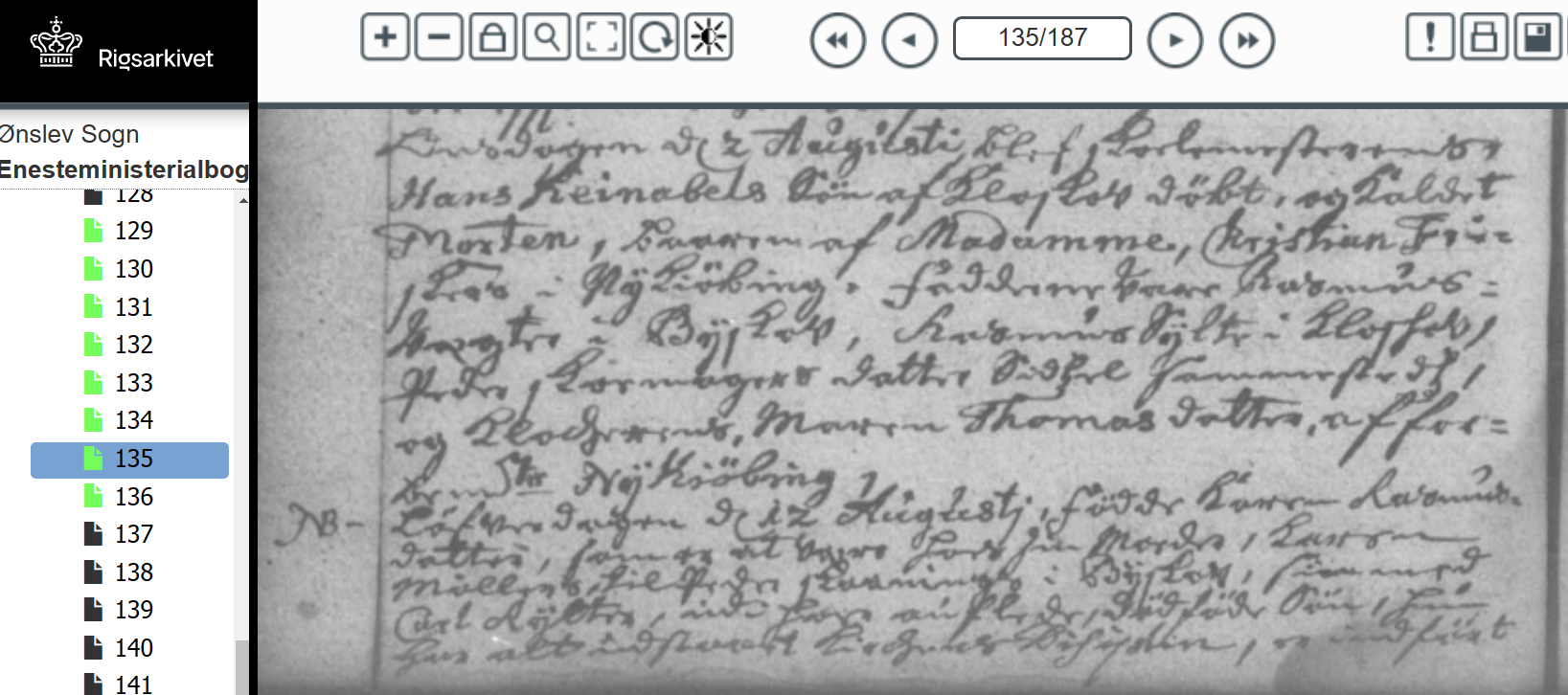Go to the previous page
The width and height of the screenshot is (1568, 695).
tap(909, 40)
